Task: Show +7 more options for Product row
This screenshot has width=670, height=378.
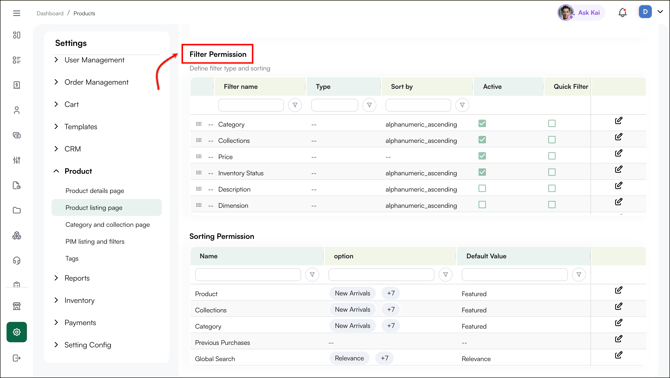Action: (391, 293)
